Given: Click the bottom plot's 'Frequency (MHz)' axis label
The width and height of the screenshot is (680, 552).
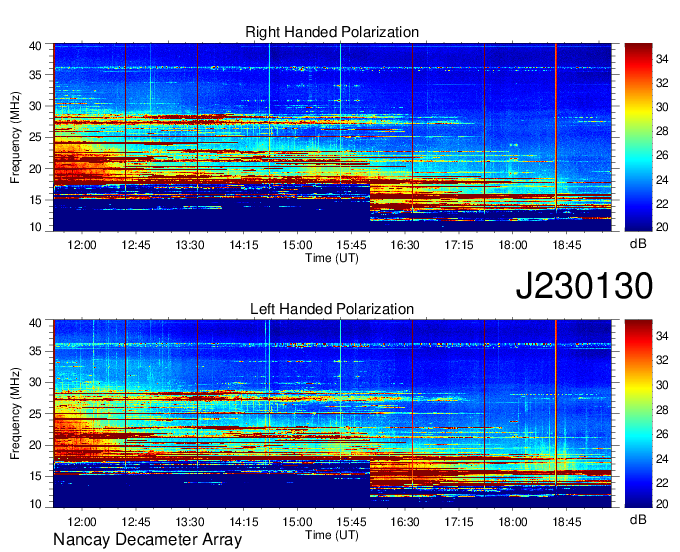Looking at the screenshot, I should click(15, 414).
